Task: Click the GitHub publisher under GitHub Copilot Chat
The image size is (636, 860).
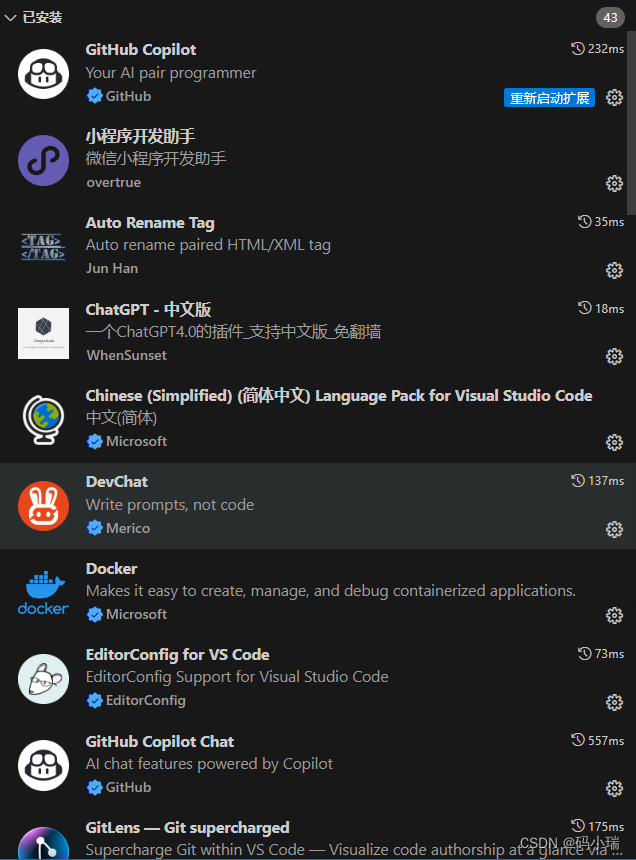Action: tap(128, 787)
